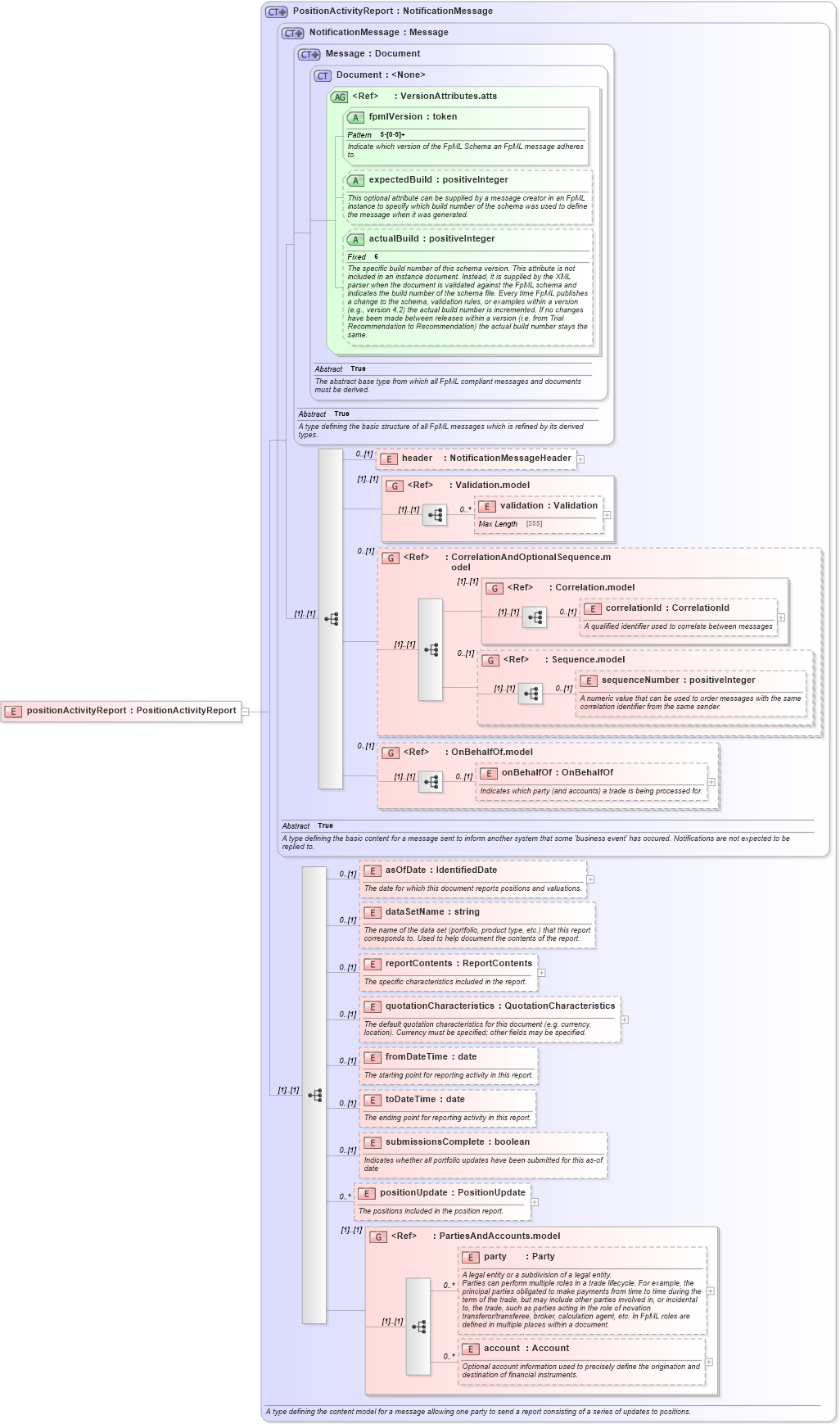This screenshot has height=1424, width=840.
Task: Expand the reportContents : ReportContents element
Action: point(541,973)
